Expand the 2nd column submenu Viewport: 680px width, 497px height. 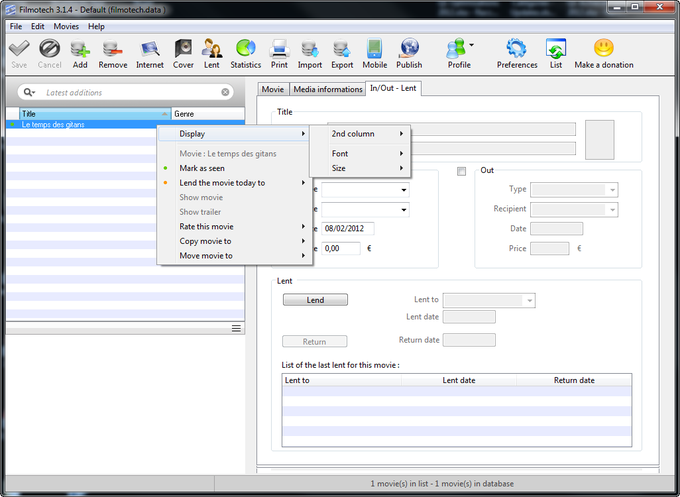(x=360, y=134)
